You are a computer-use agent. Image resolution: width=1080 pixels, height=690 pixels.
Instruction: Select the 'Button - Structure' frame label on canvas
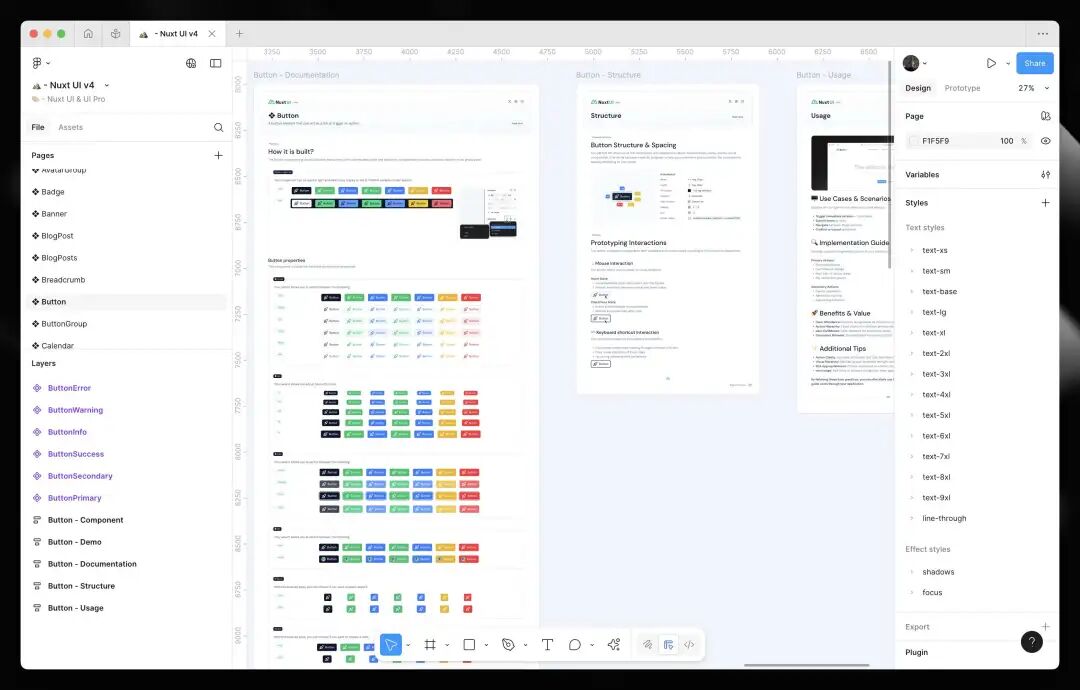[608, 75]
